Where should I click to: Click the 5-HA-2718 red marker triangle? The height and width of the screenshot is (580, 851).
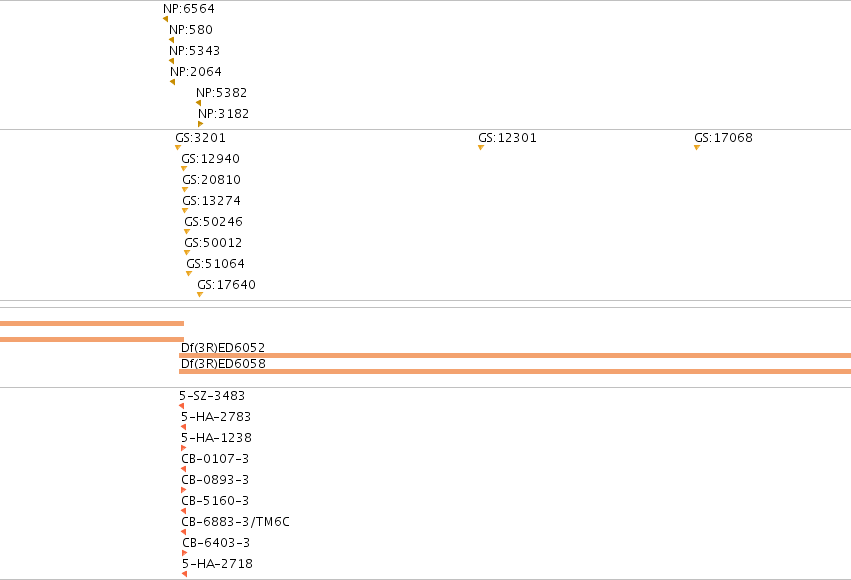point(185,574)
